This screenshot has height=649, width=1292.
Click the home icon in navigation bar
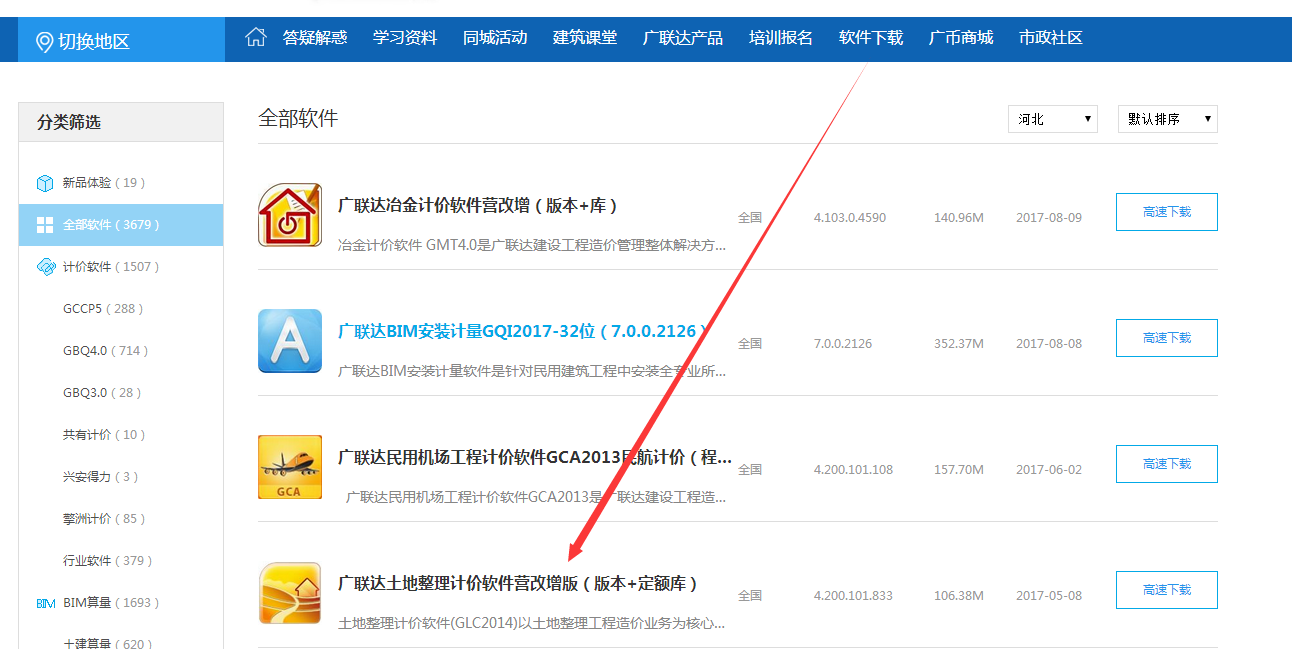tap(256, 38)
